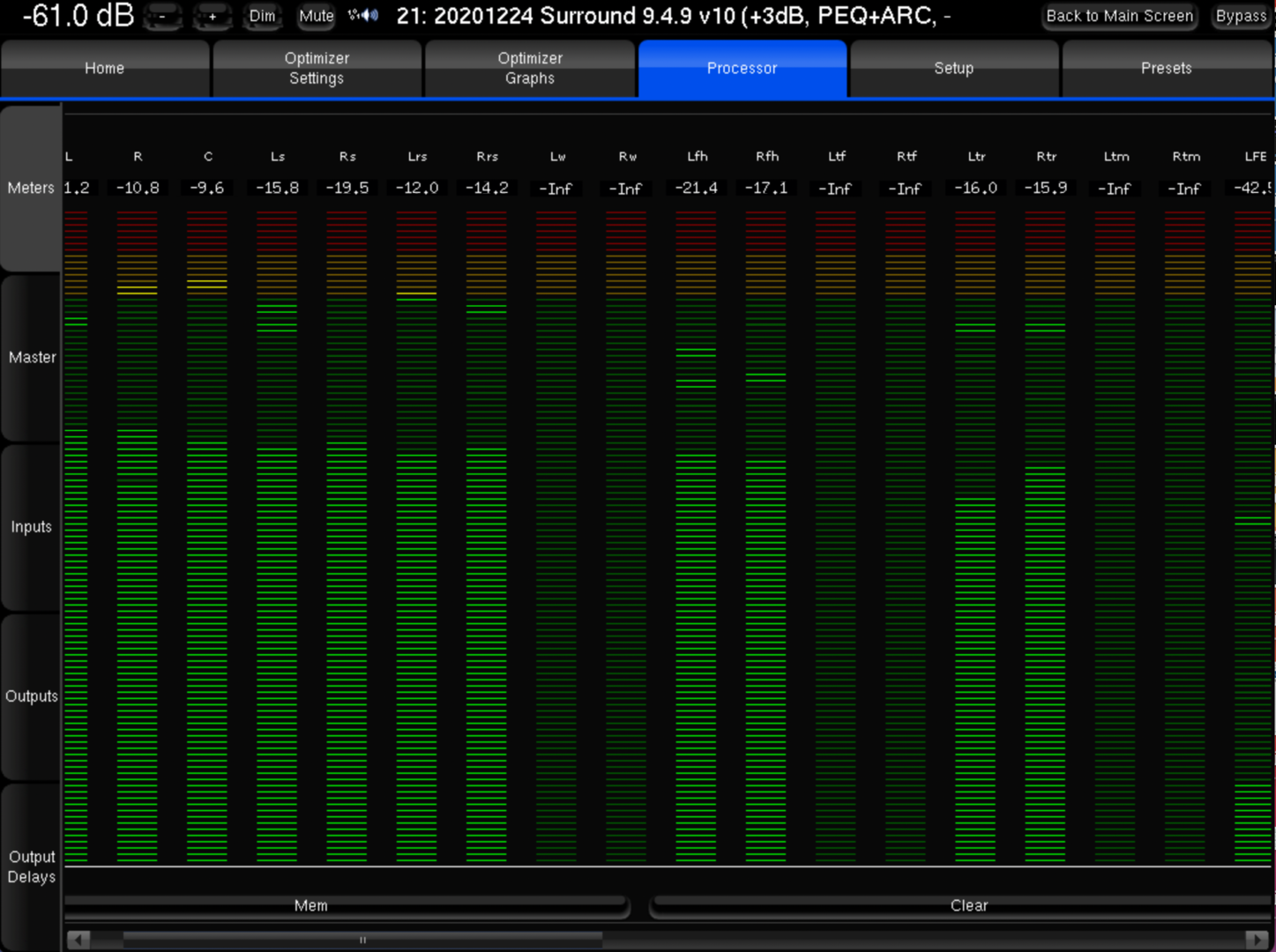Screen dimensions: 1276x952
Task: Click the Lrs channel -12.0 value
Action: point(417,188)
